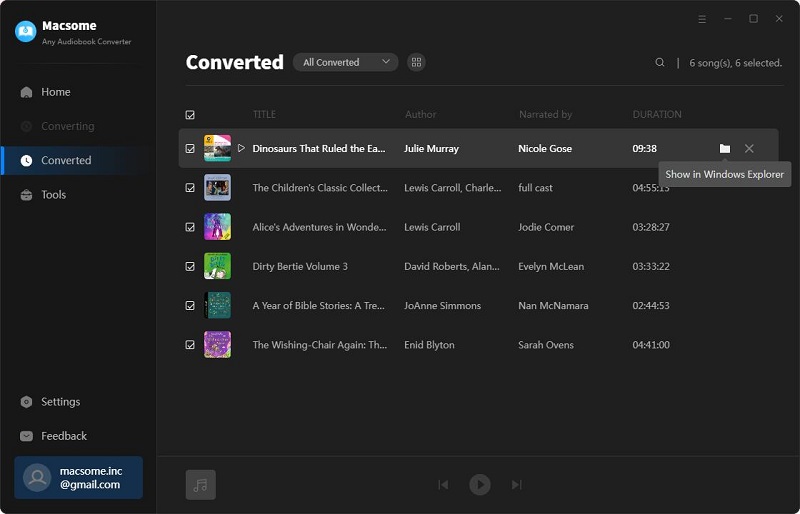Open the macsome.inc@gmail.com account panel
The image size is (800, 514).
[x=79, y=478]
